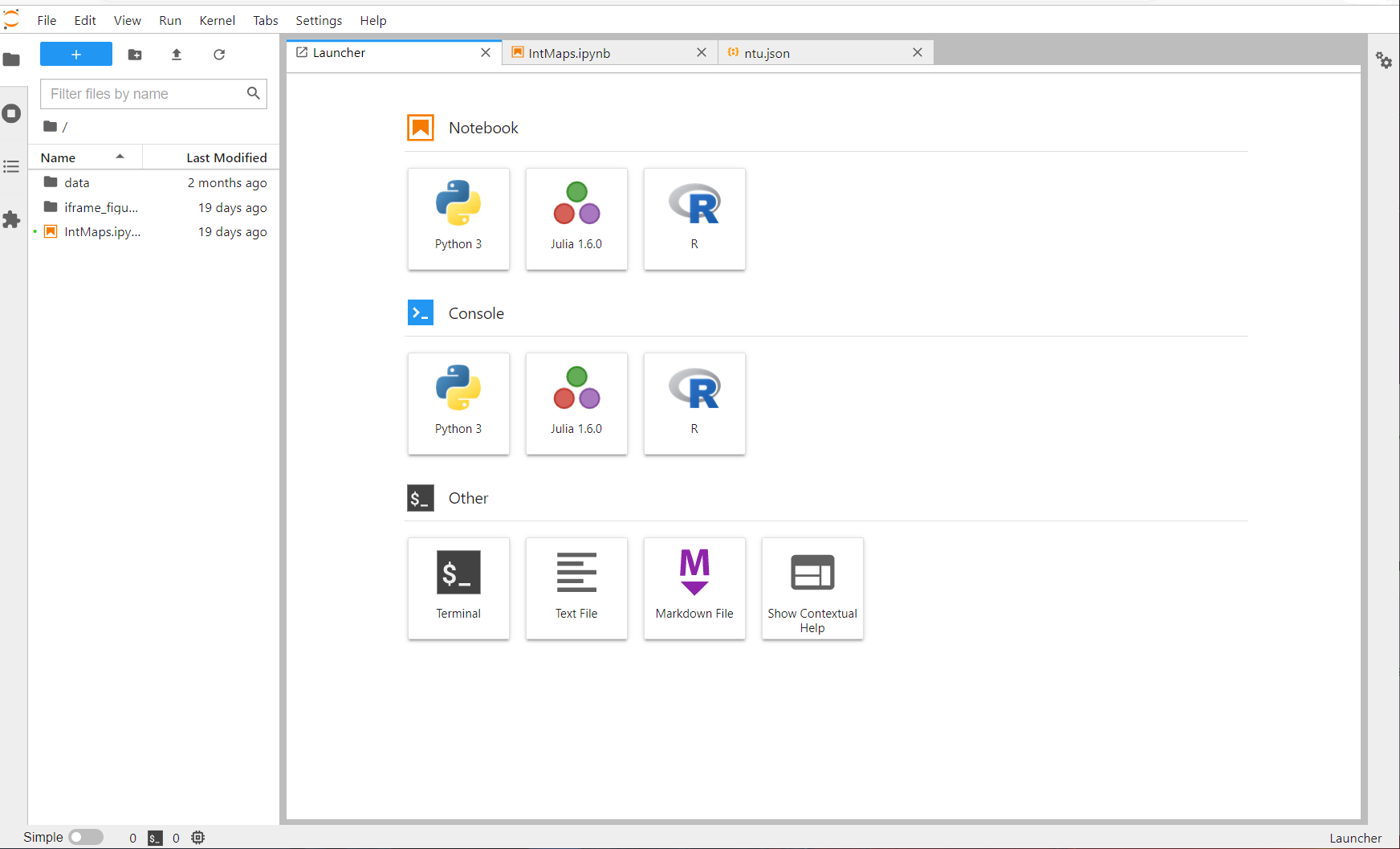
Task: Click the JupyterLab logo
Action: coord(11,19)
